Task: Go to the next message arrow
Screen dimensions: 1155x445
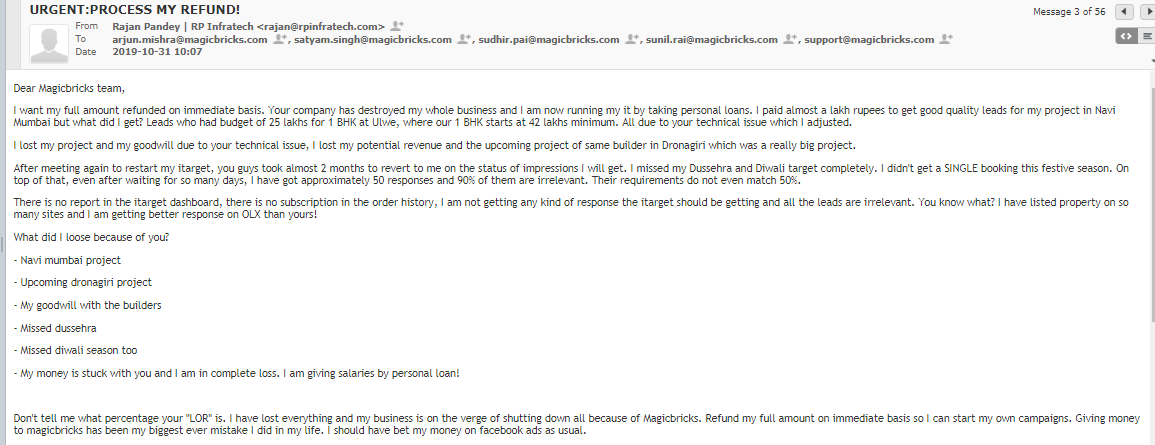Action: [1146, 12]
